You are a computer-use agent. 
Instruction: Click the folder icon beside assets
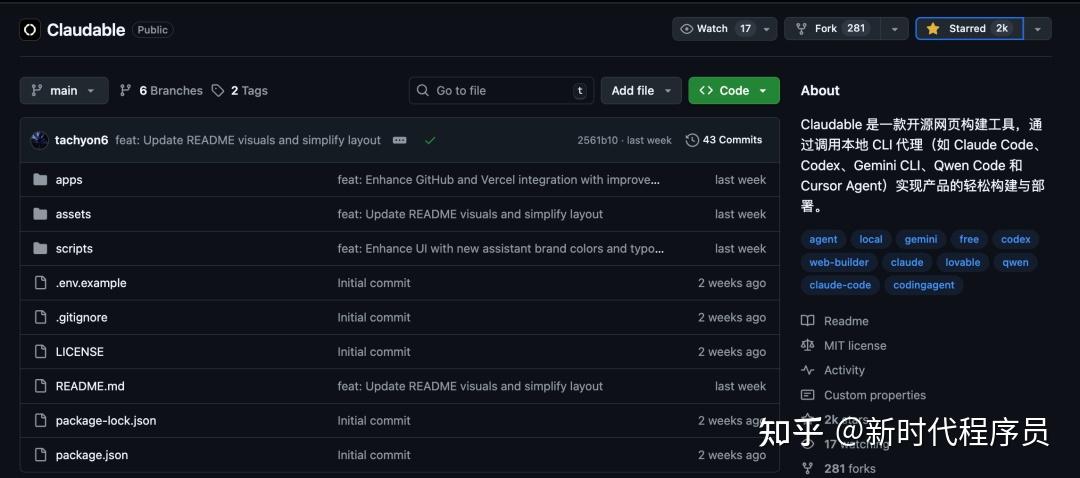tap(40, 214)
